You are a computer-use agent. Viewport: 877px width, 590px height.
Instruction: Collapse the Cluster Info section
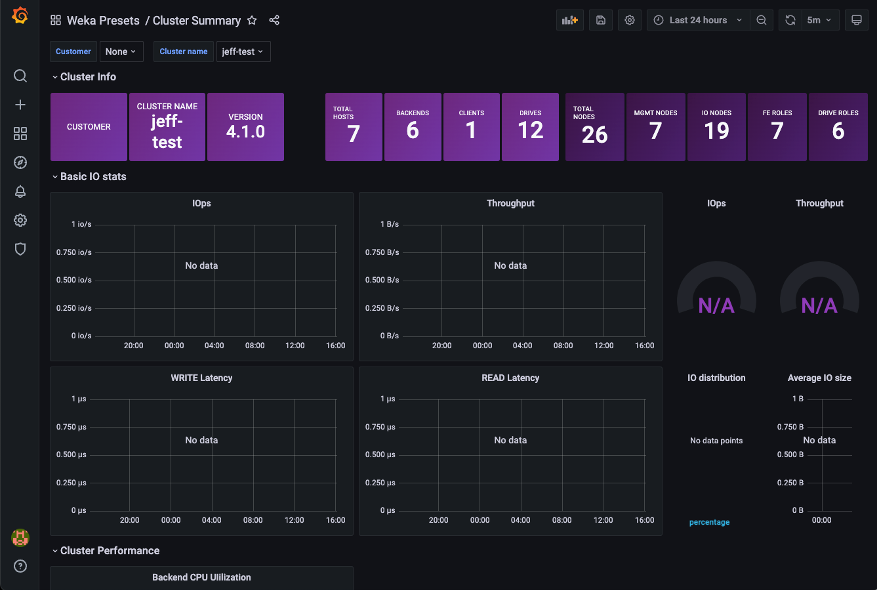pos(87,77)
